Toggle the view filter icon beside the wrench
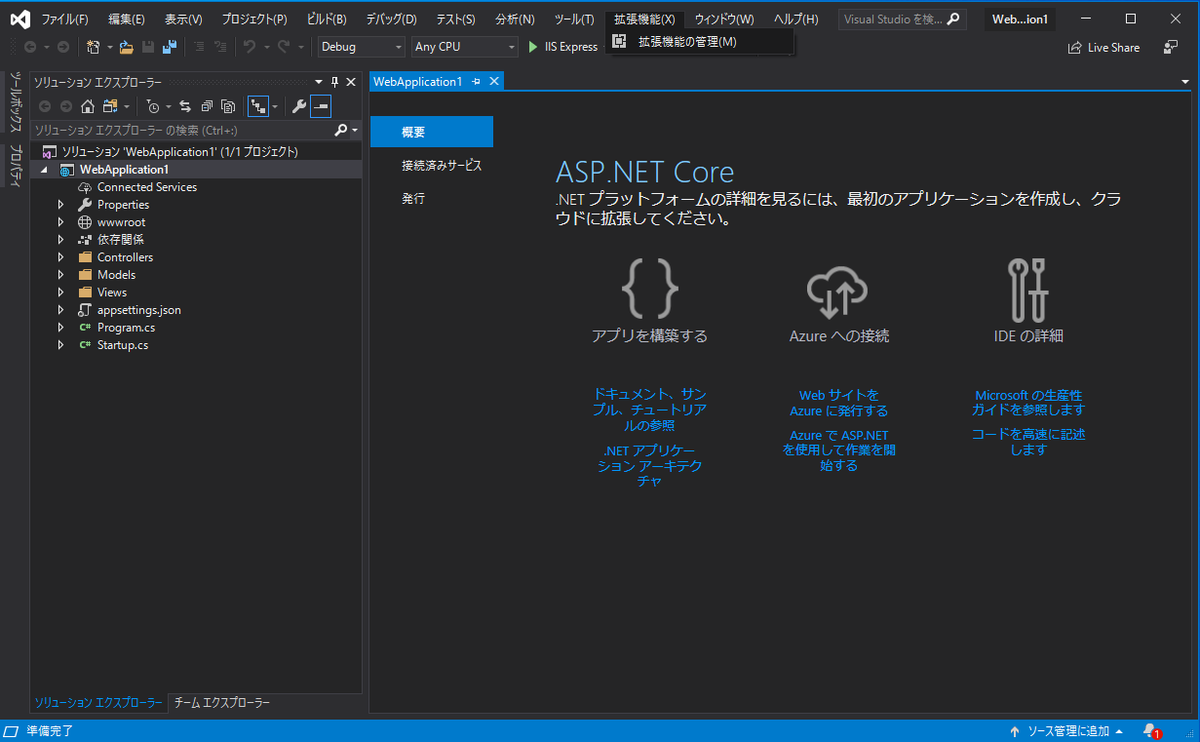Image resolution: width=1200 pixels, height=742 pixels. click(x=258, y=107)
